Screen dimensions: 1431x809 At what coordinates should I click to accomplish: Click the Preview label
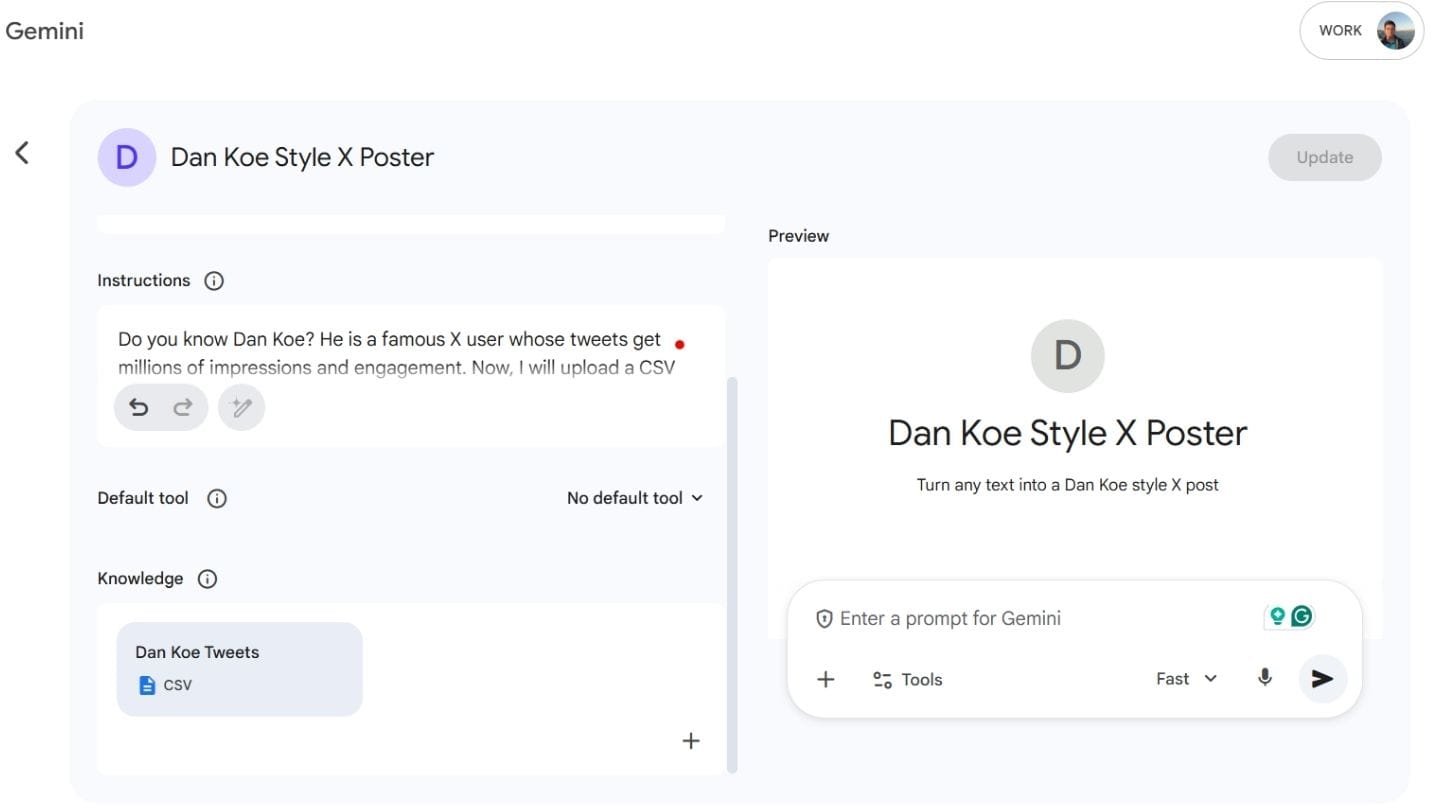tap(798, 236)
